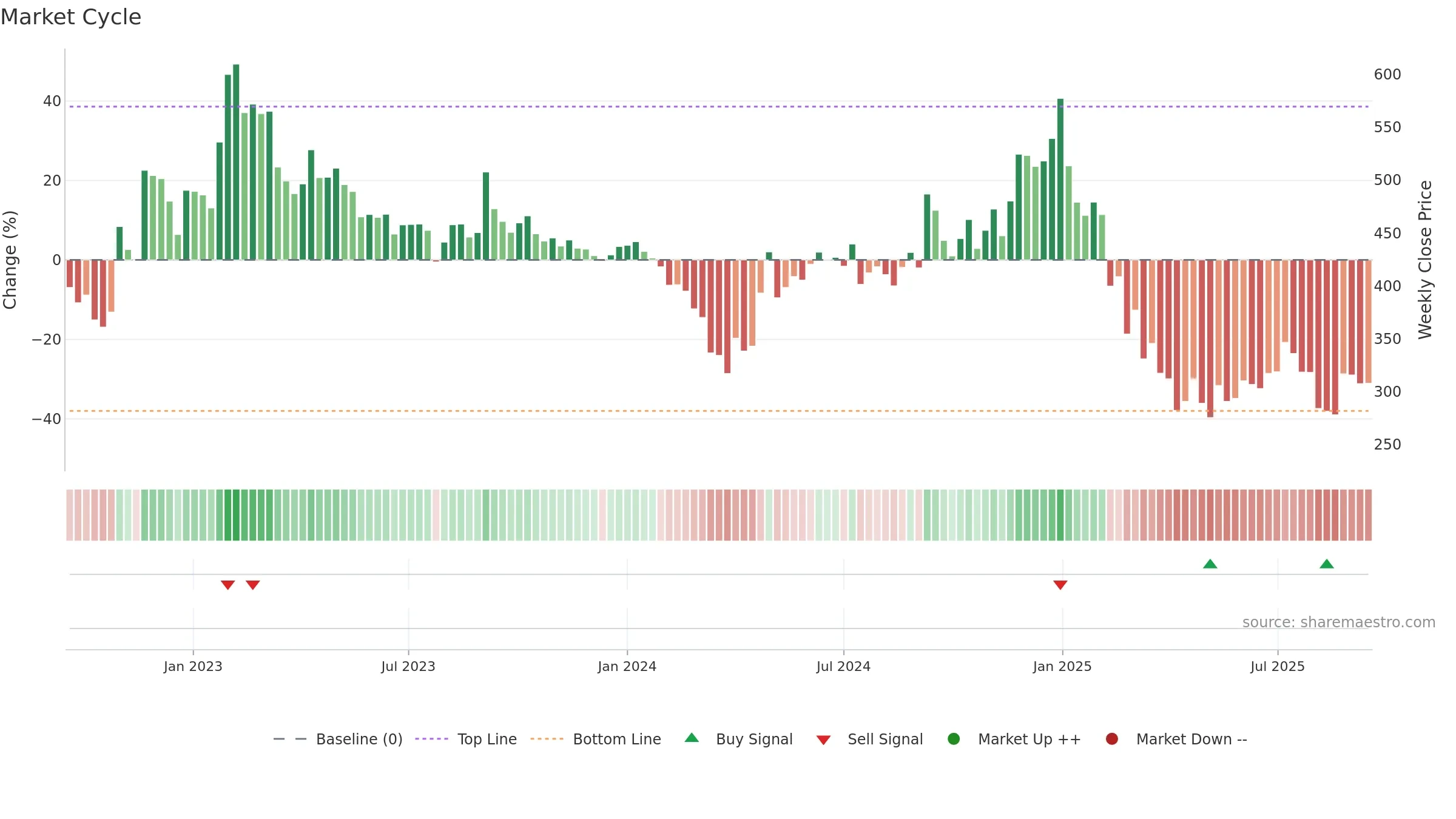Click the 550 tick on the right axis
This screenshot has width=1456, height=819.
tap(1387, 127)
